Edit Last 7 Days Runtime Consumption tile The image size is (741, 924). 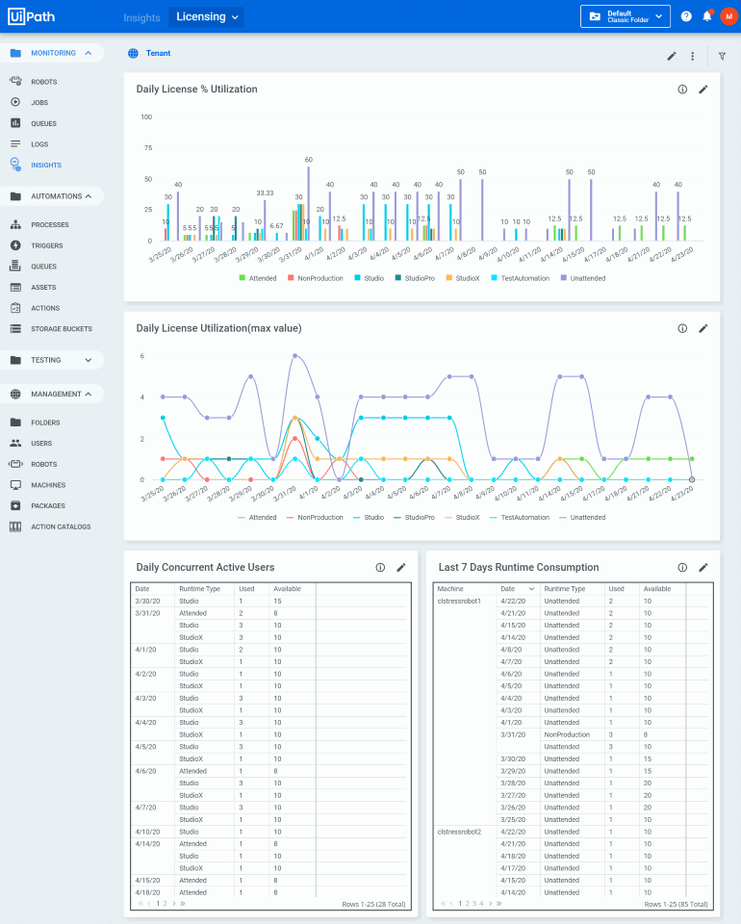pyautogui.click(x=703, y=567)
